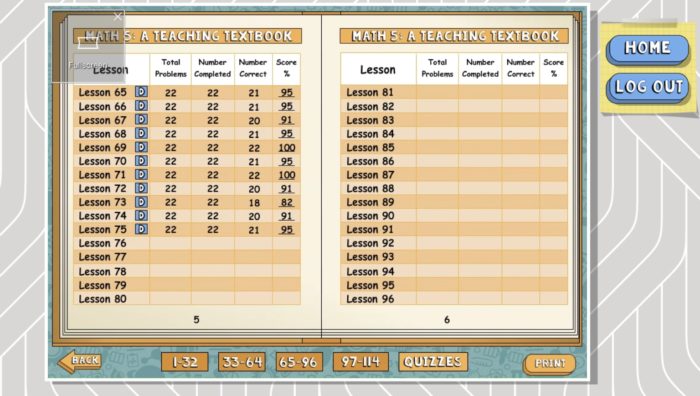
Task: Open Lesson 70 score link
Action: tap(286, 161)
